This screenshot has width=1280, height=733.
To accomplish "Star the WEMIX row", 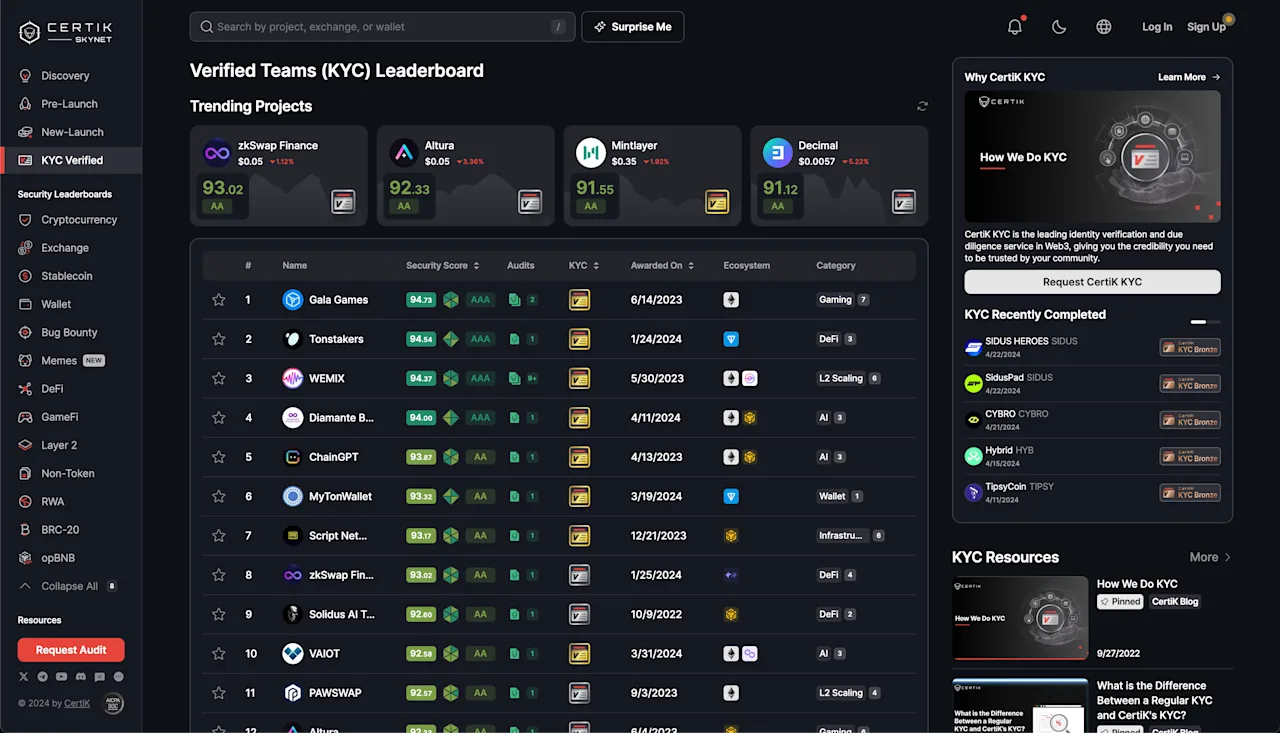I will [x=218, y=378].
